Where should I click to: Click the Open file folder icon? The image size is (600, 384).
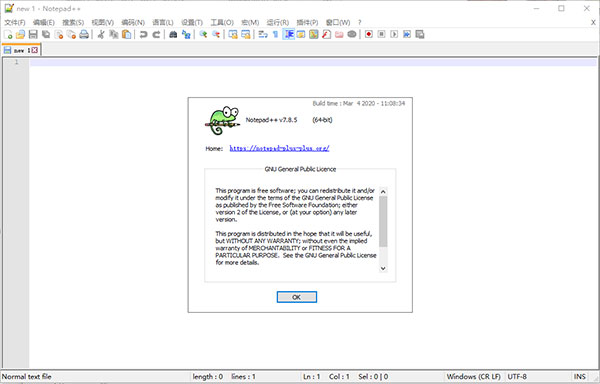click(20, 35)
